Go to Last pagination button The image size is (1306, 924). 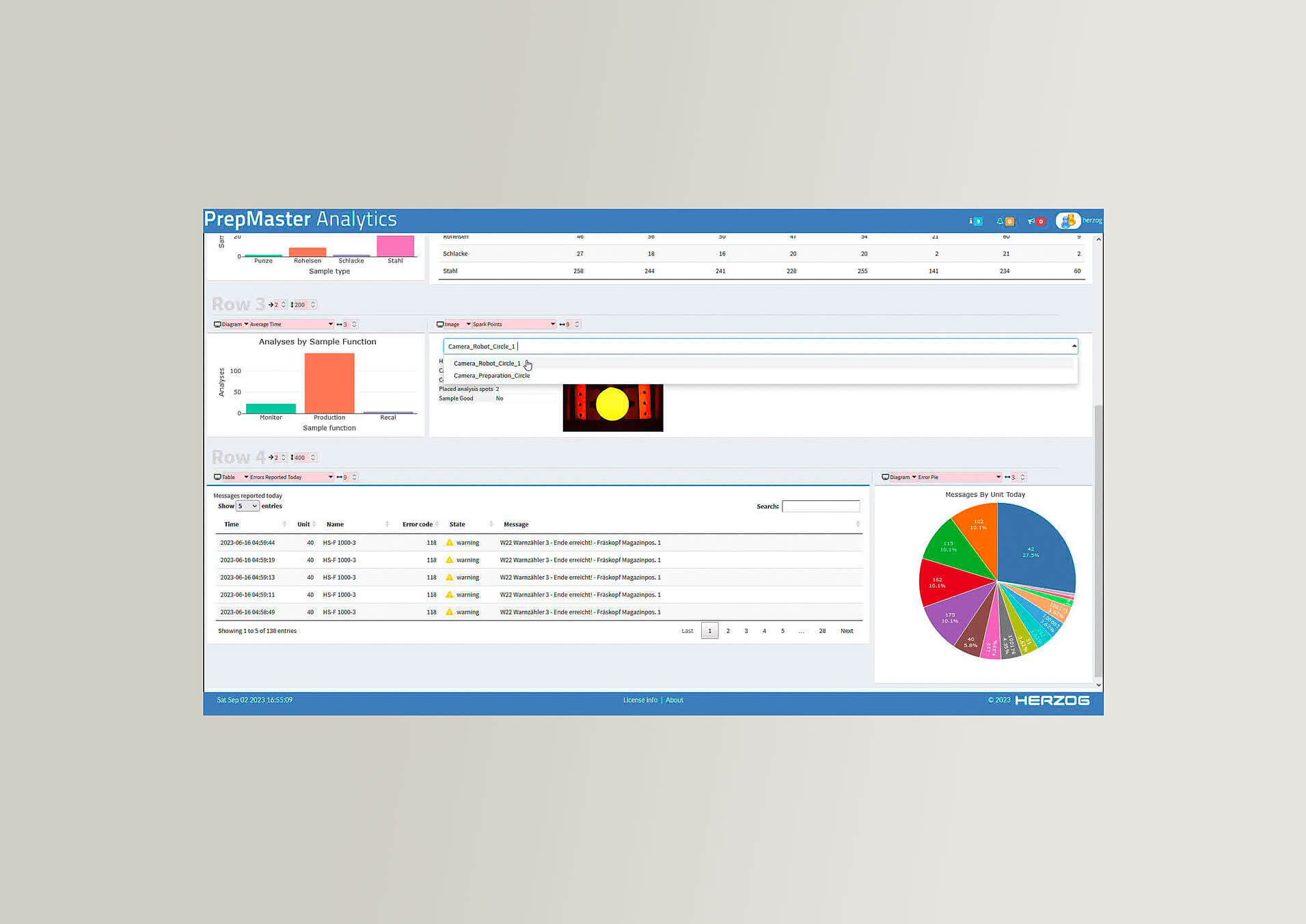point(688,631)
